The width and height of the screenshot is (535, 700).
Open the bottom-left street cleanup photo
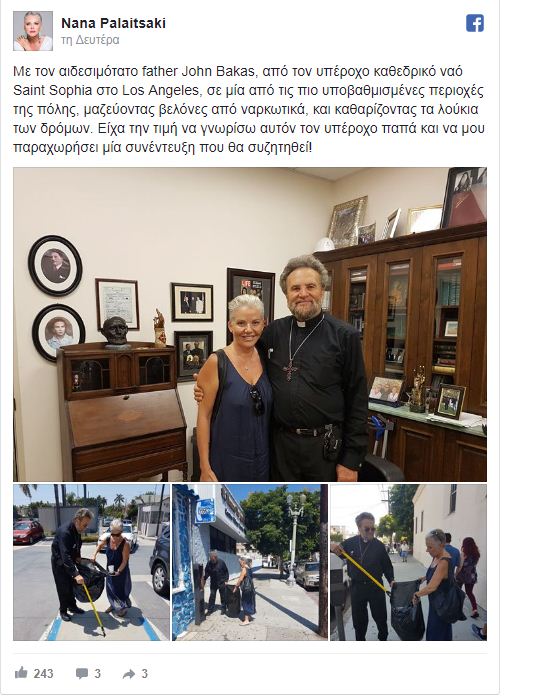92,562
